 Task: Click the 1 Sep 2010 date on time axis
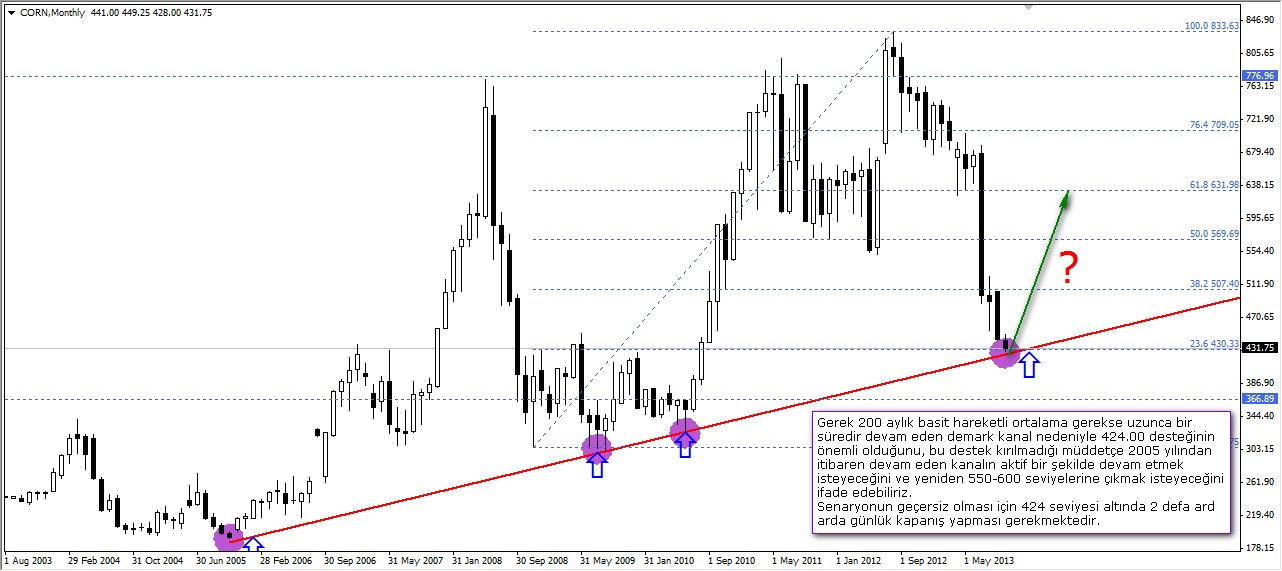click(x=731, y=560)
